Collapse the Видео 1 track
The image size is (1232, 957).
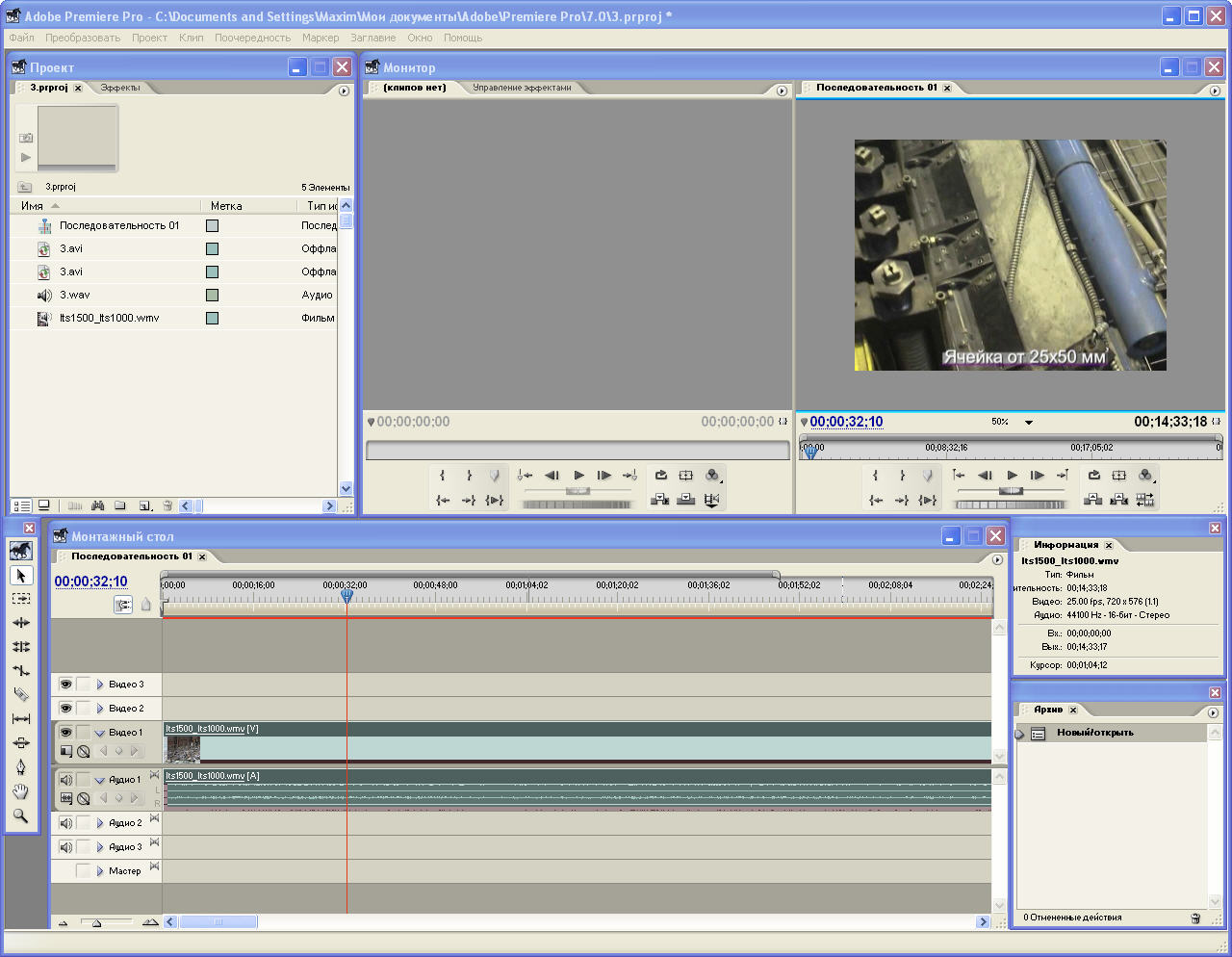[99, 733]
